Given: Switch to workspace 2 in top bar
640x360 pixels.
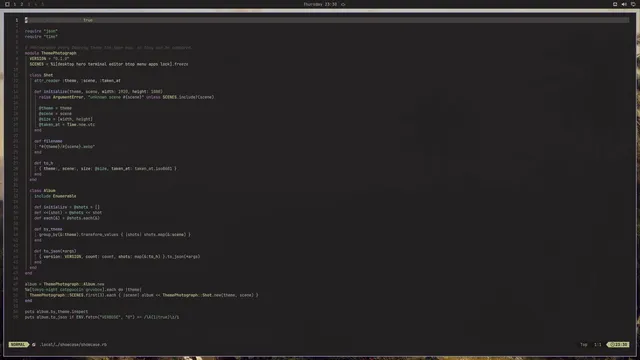Looking at the screenshot, I should pos(22,4).
